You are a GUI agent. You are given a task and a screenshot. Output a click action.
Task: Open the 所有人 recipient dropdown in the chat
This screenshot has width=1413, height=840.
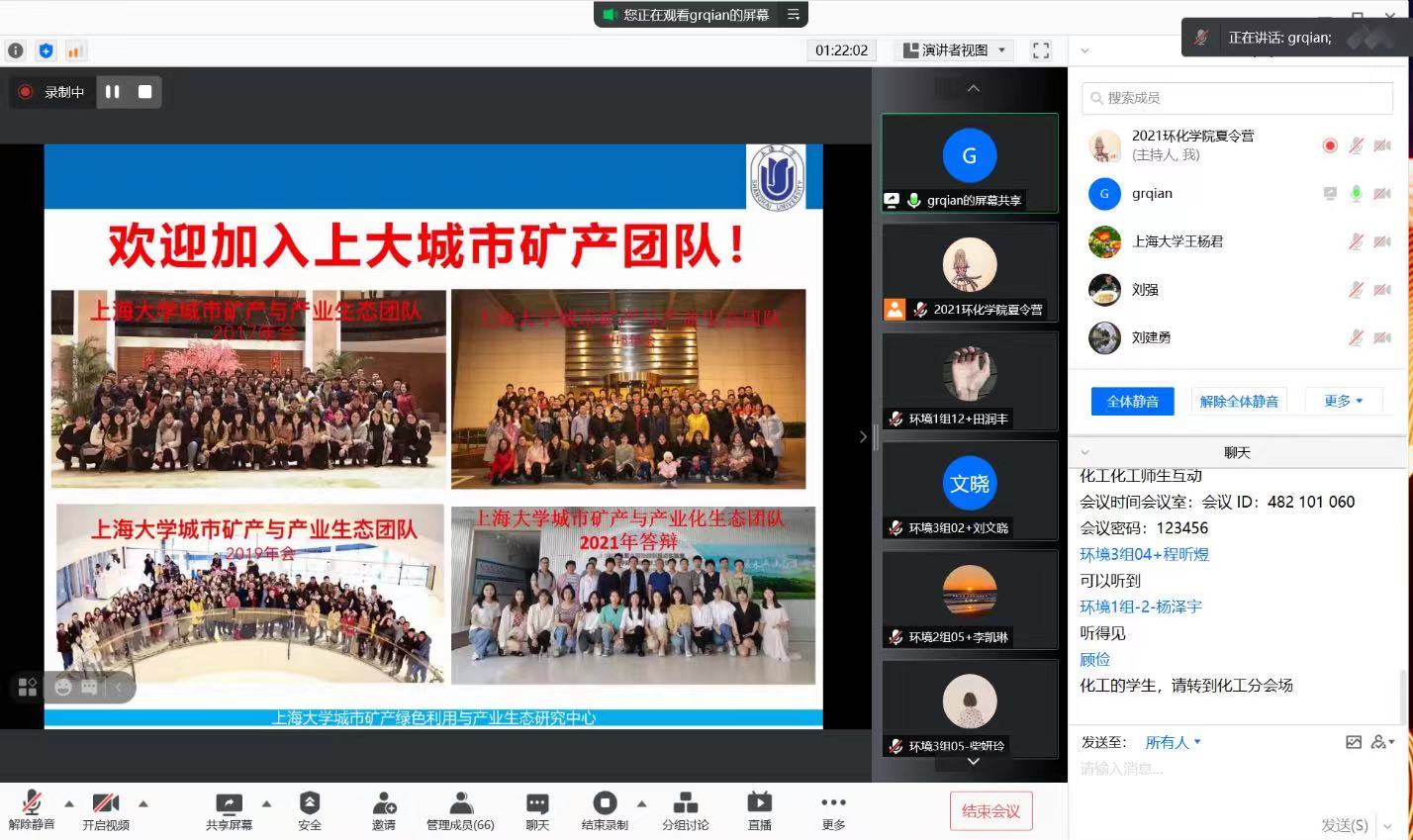pos(1173,742)
